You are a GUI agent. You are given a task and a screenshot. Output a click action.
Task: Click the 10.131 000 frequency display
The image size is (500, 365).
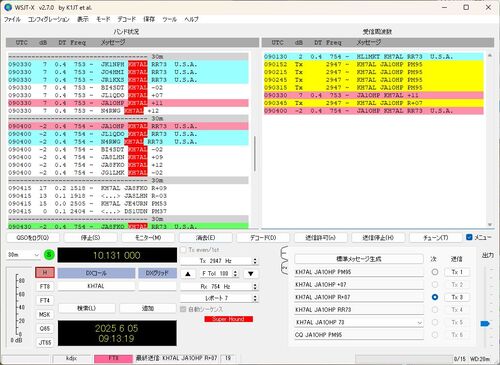pos(117,255)
